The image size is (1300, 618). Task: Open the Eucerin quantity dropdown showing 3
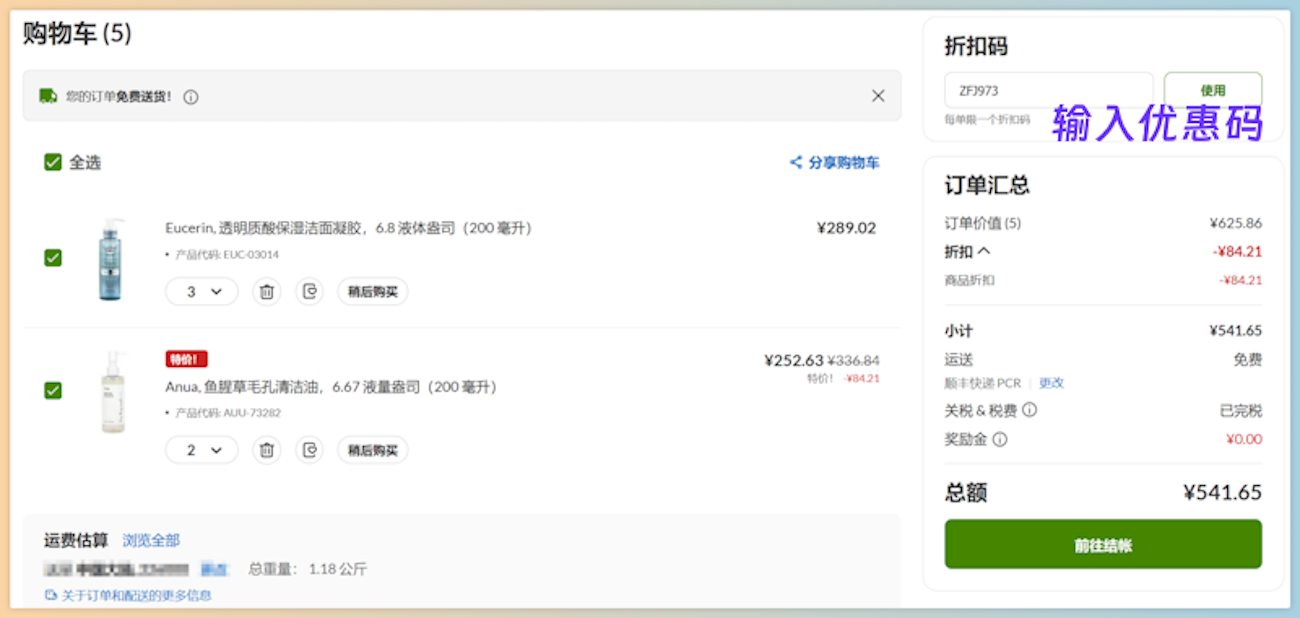click(x=202, y=292)
